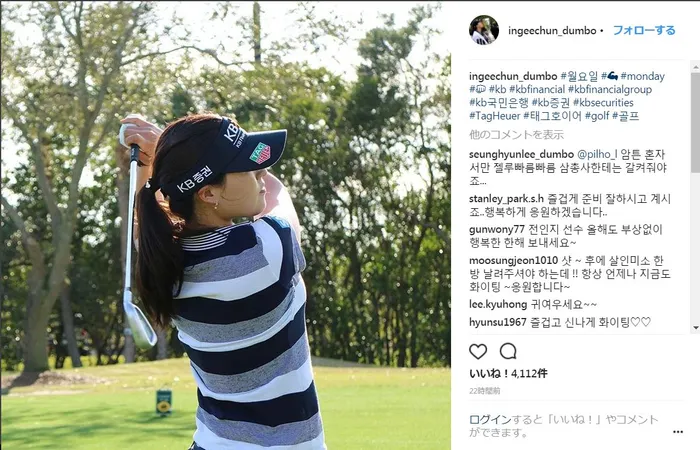Open the #monday hashtag
700x450 pixels.
642,76
